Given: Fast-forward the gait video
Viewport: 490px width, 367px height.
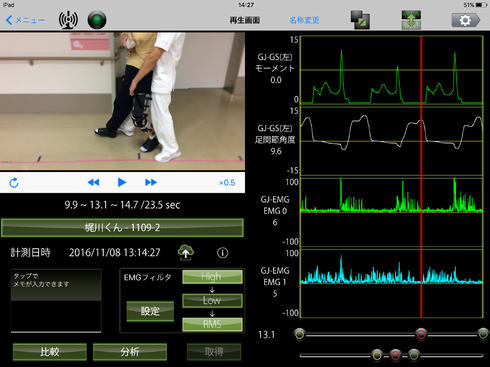Looking at the screenshot, I should click(151, 182).
